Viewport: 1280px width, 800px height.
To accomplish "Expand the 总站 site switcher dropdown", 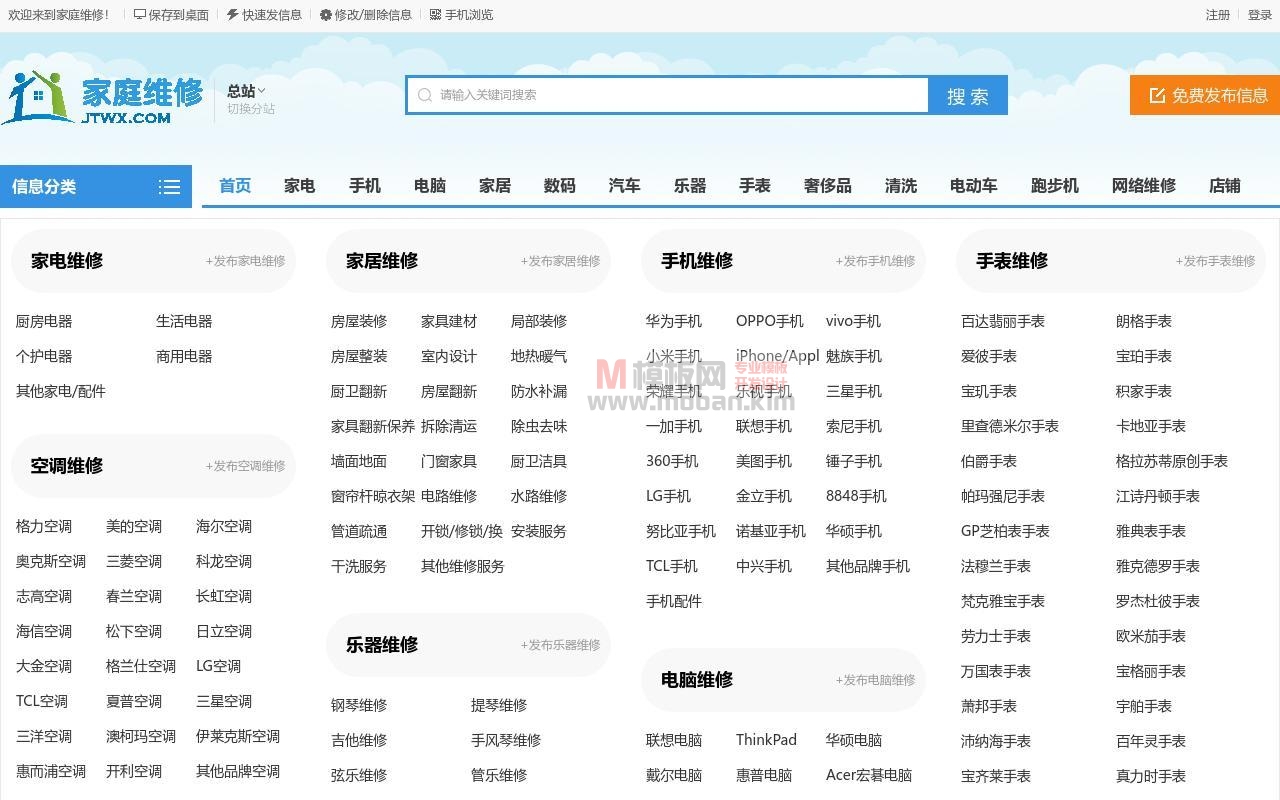I will coord(246,91).
